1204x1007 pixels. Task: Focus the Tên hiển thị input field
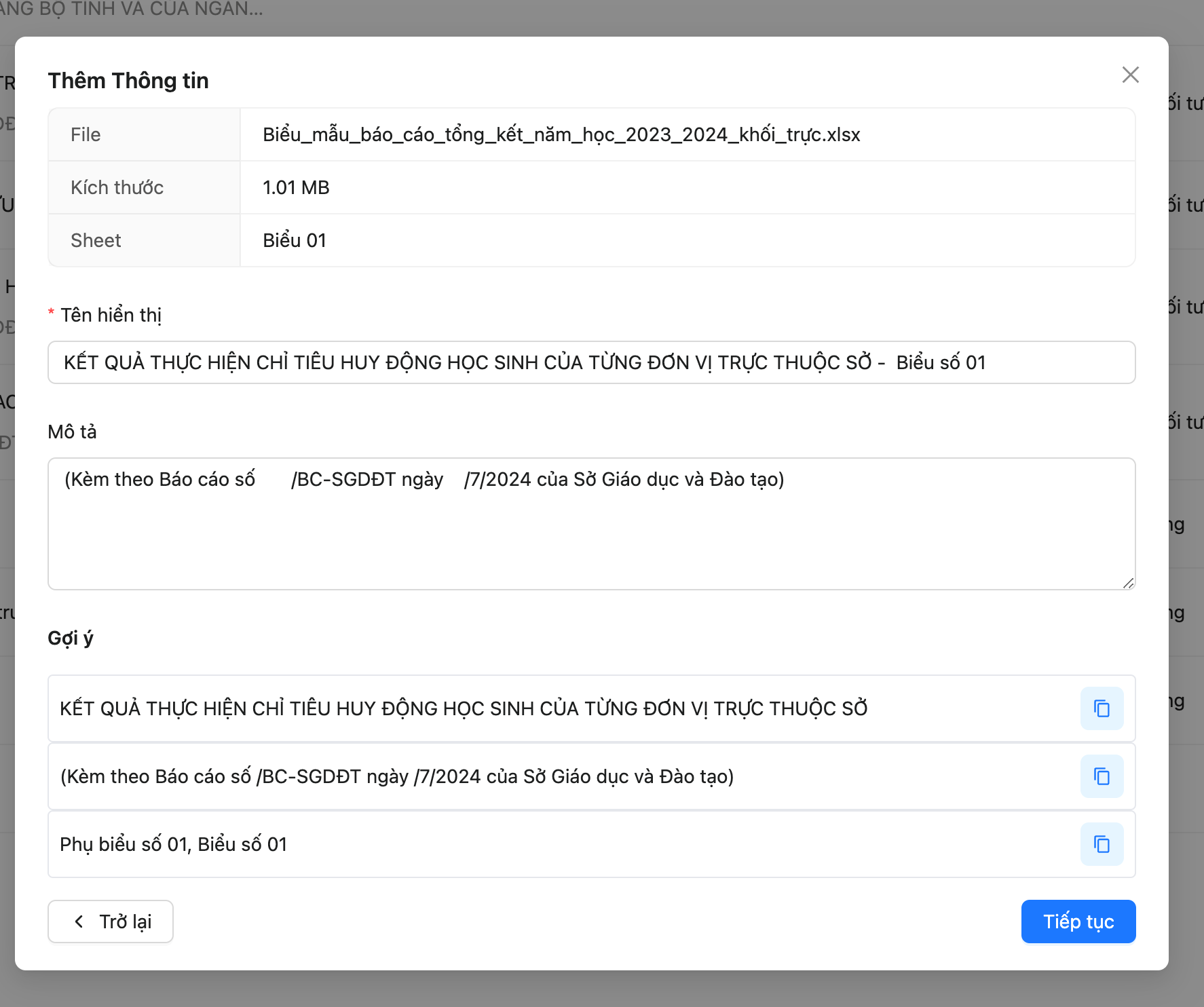pos(590,362)
